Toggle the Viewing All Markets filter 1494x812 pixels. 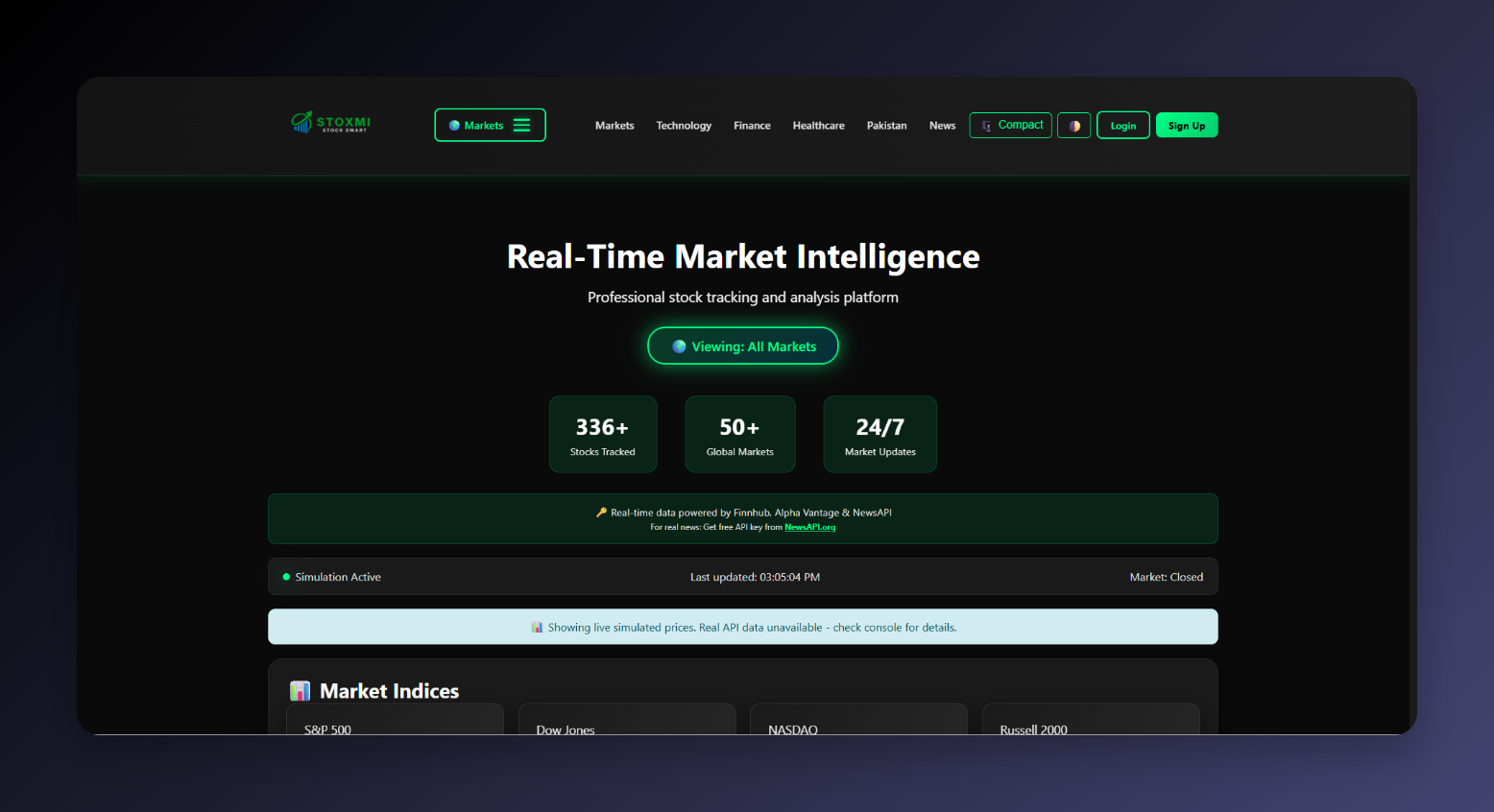pos(743,346)
